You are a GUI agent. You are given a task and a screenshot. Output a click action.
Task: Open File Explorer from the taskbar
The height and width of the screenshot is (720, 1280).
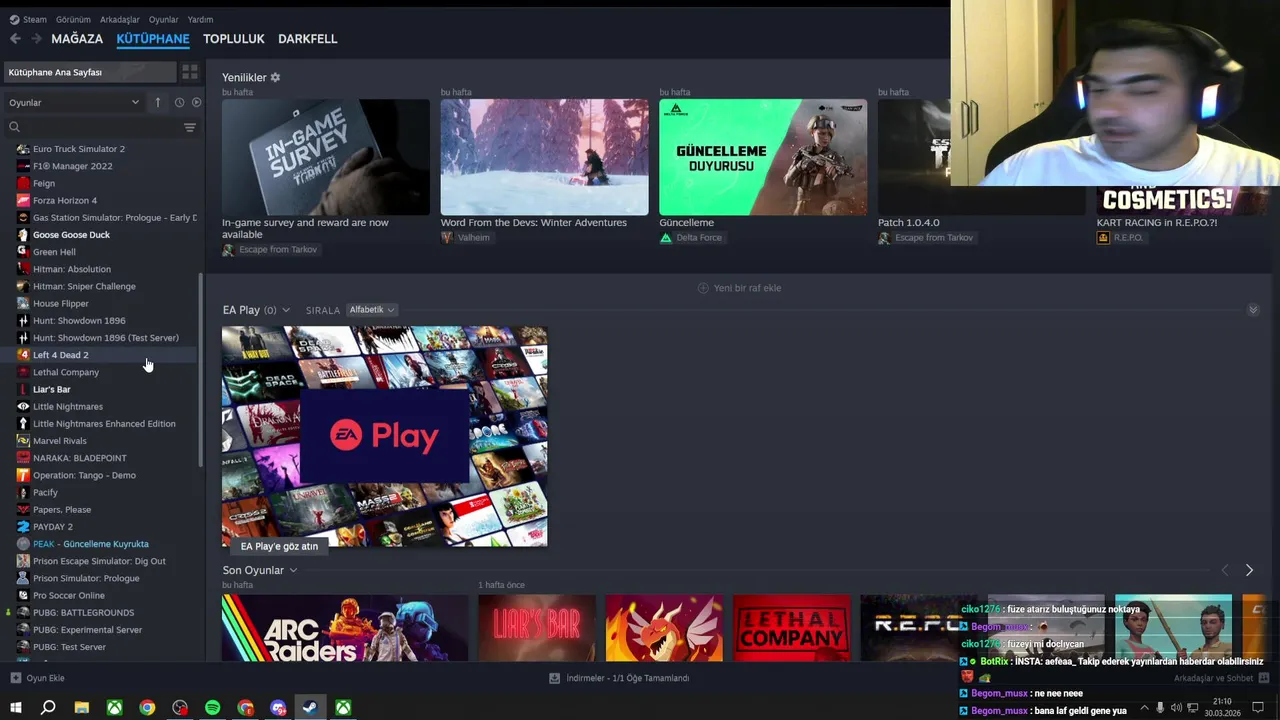click(82, 708)
